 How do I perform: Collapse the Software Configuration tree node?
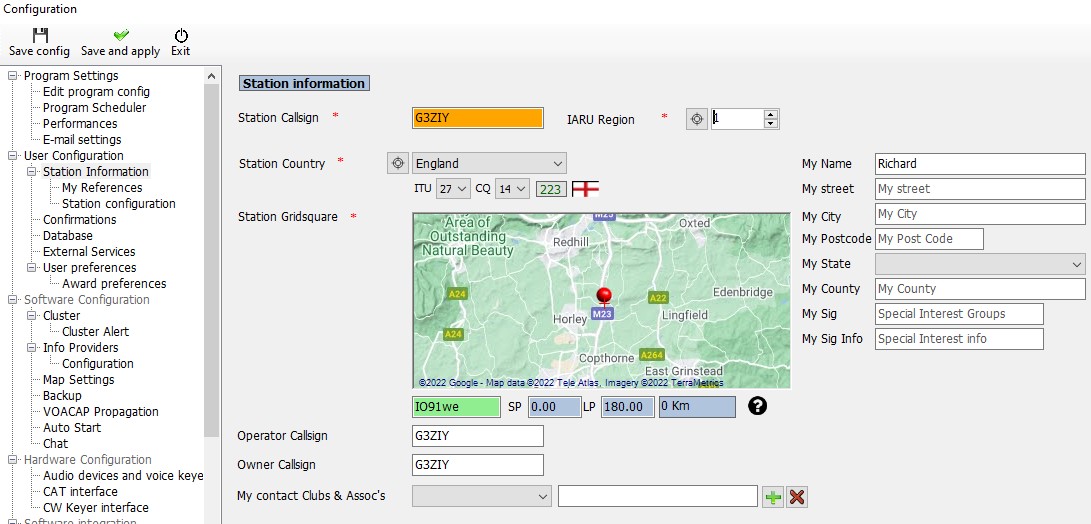tap(12, 299)
